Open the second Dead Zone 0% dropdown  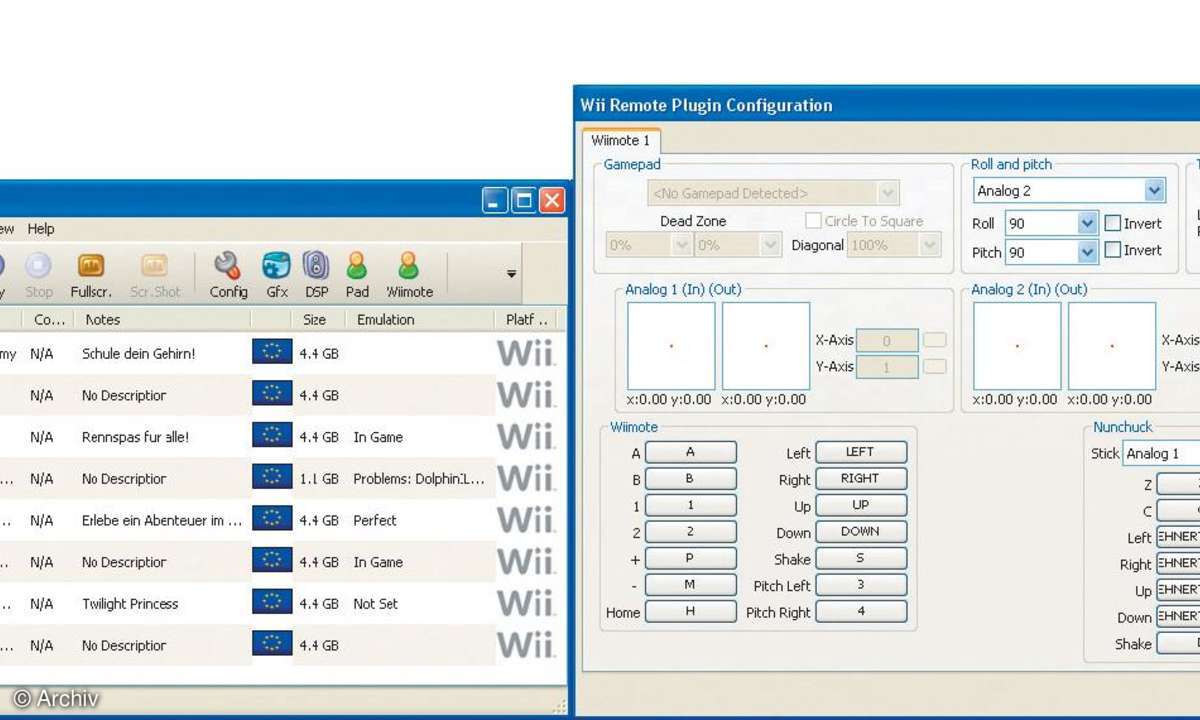(x=738, y=245)
